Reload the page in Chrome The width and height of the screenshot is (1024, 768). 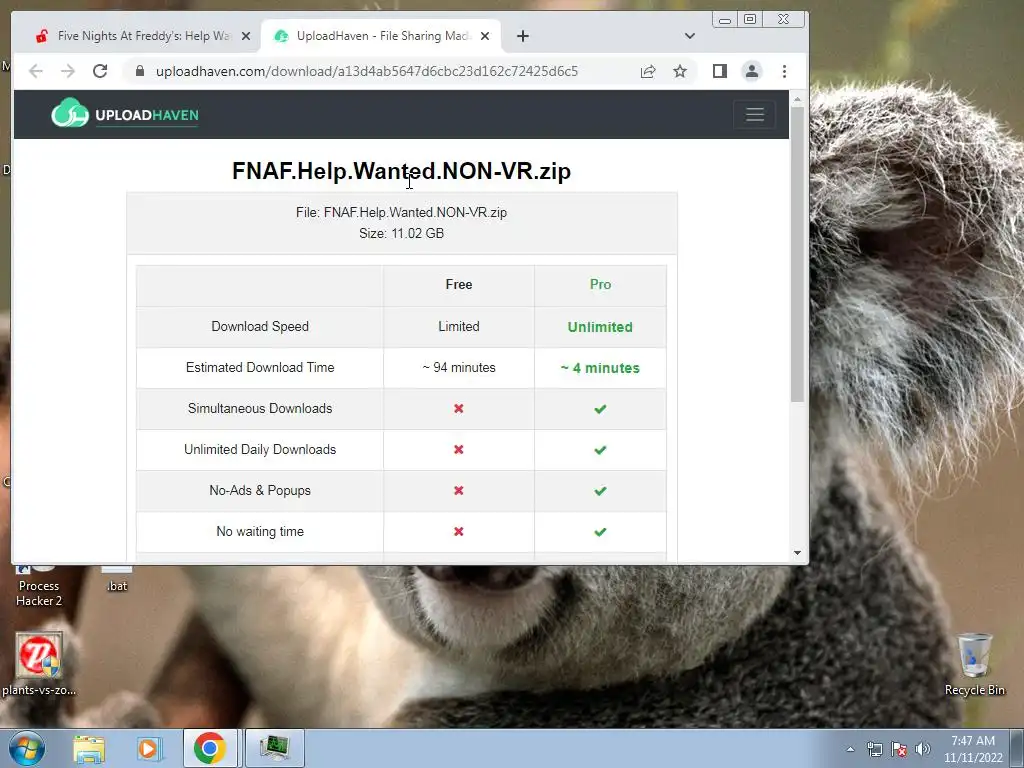(x=100, y=71)
